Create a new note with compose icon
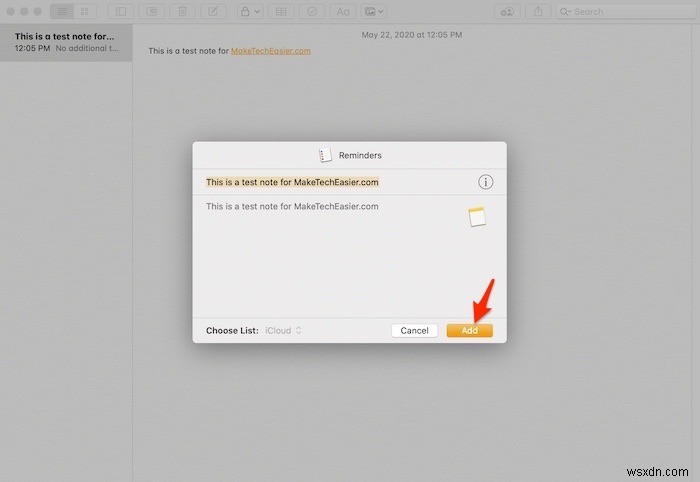 pyautogui.click(x=213, y=12)
